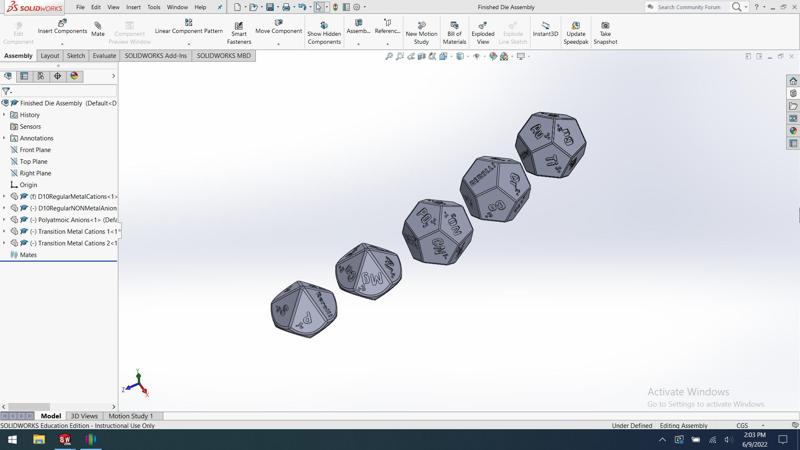
Task: Open Move Component dropdown arrow
Action: (x=279, y=44)
